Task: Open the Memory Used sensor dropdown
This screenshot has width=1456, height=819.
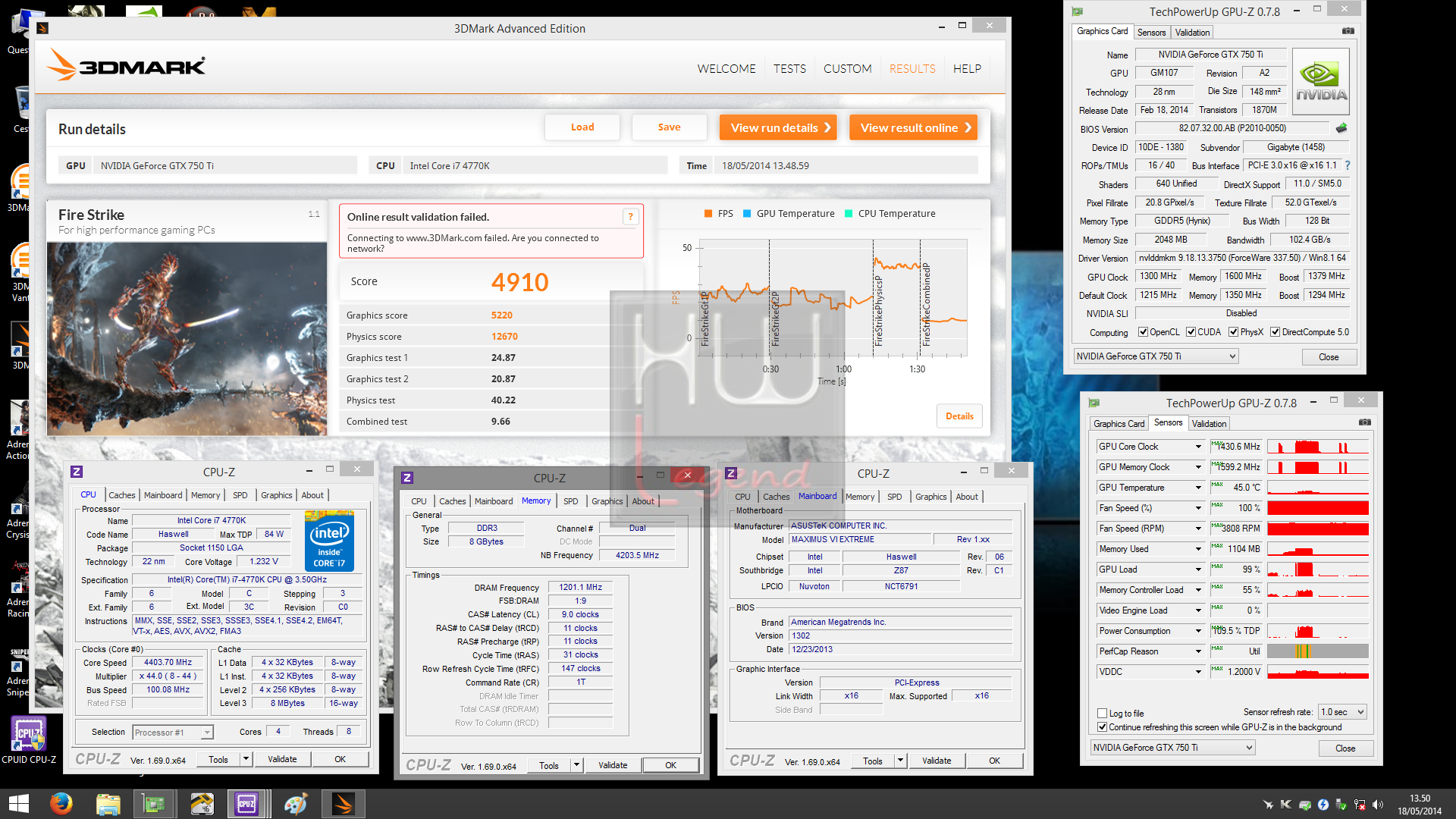Action: 1199,549
